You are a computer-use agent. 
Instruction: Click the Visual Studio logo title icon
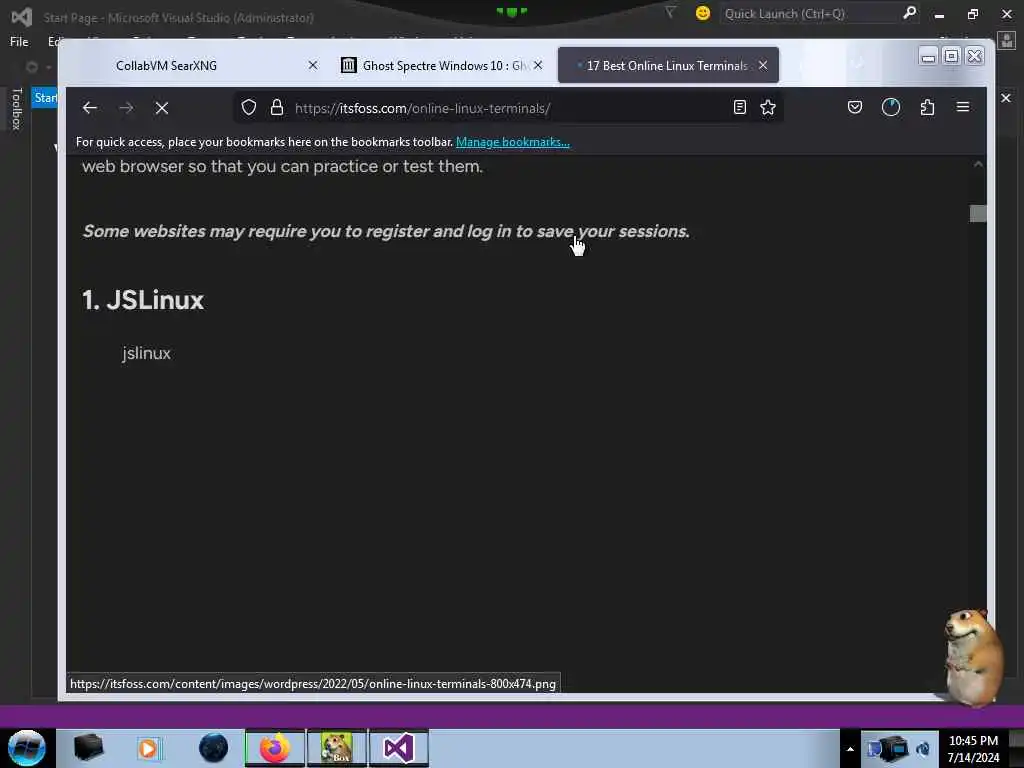[21, 16]
